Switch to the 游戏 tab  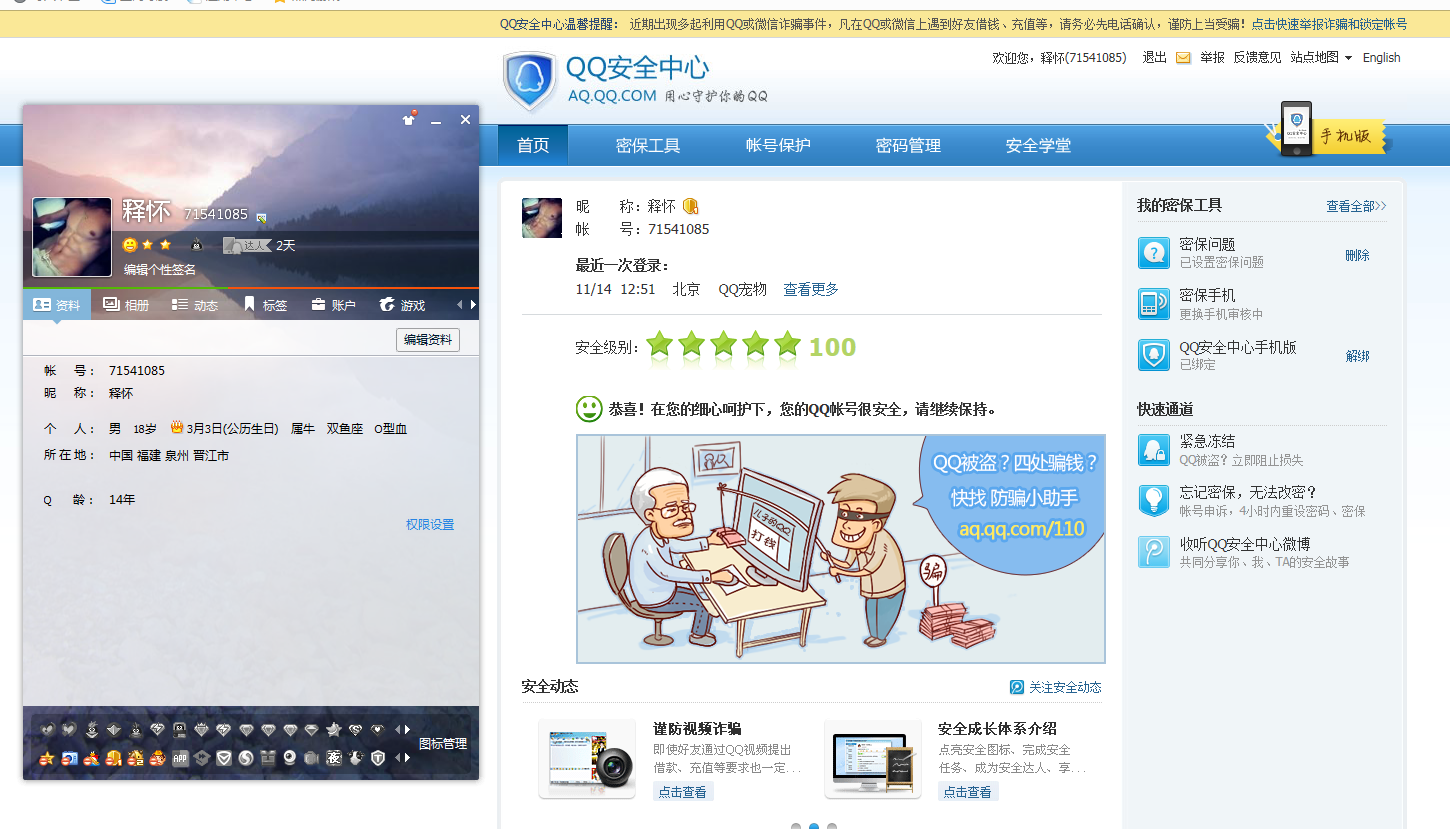(x=402, y=305)
